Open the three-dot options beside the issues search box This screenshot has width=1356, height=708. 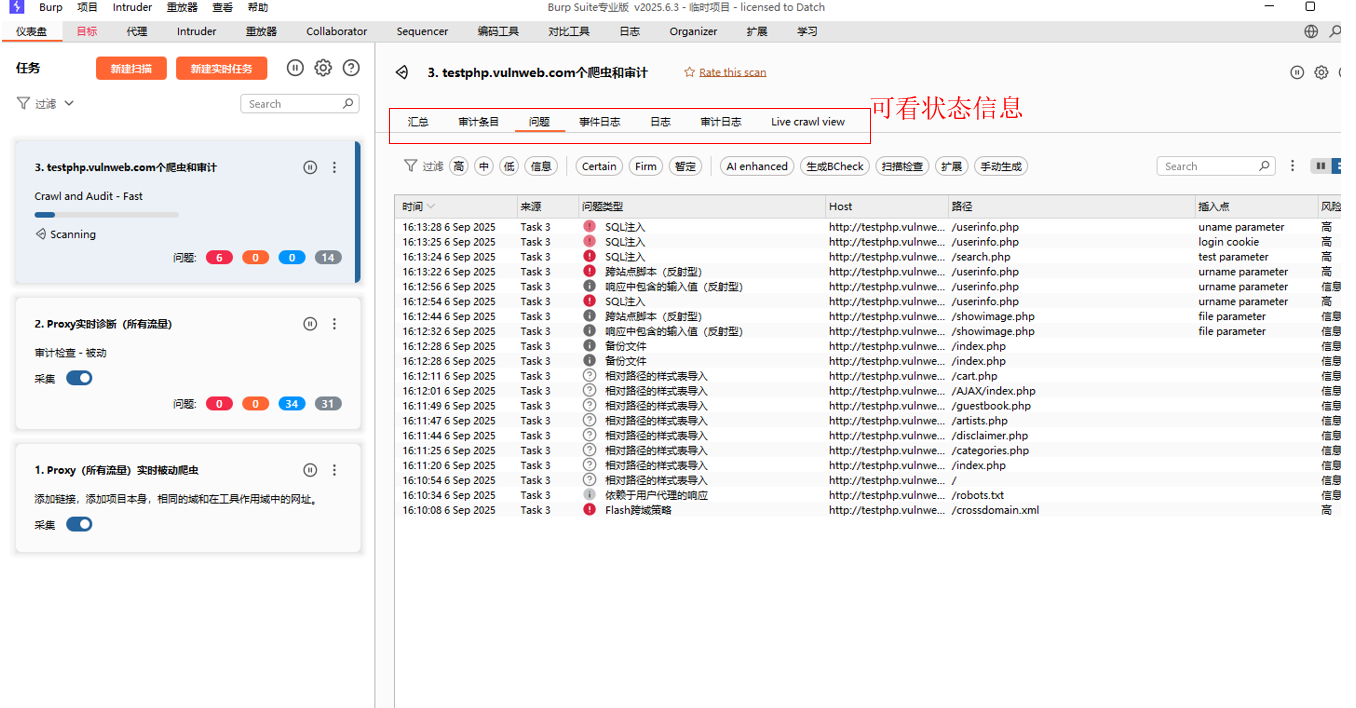pyautogui.click(x=1292, y=166)
